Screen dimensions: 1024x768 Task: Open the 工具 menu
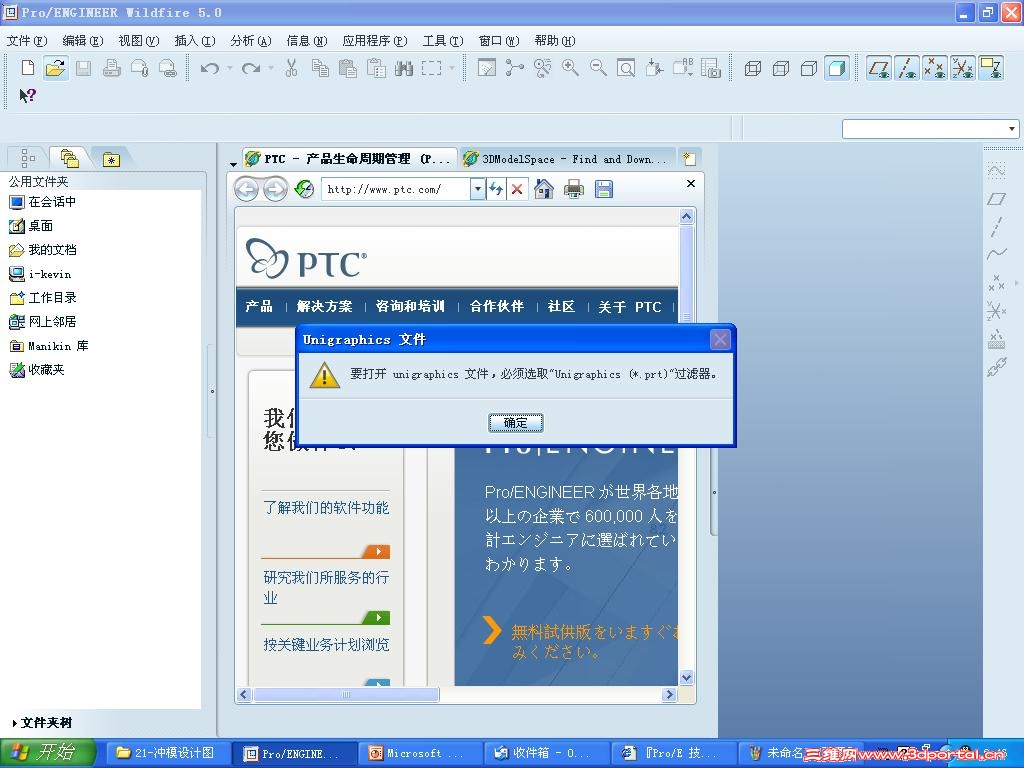tap(443, 40)
